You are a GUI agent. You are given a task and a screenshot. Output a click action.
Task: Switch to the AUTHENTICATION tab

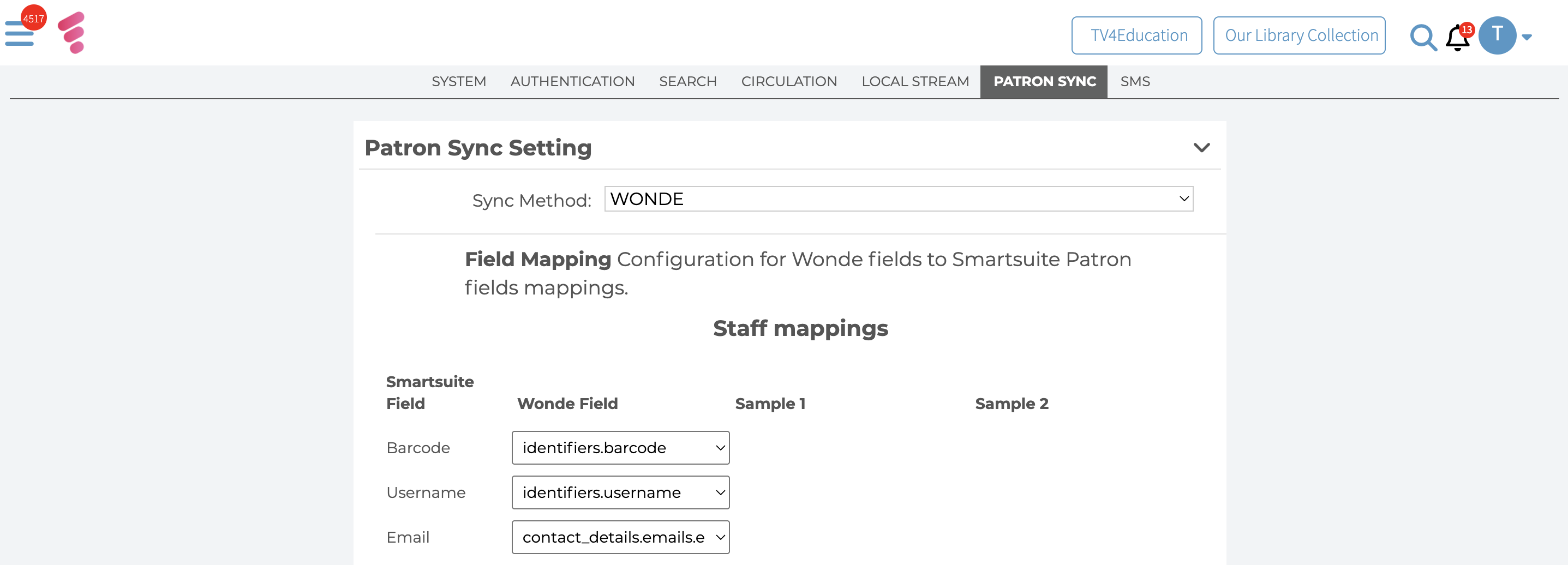[572, 81]
